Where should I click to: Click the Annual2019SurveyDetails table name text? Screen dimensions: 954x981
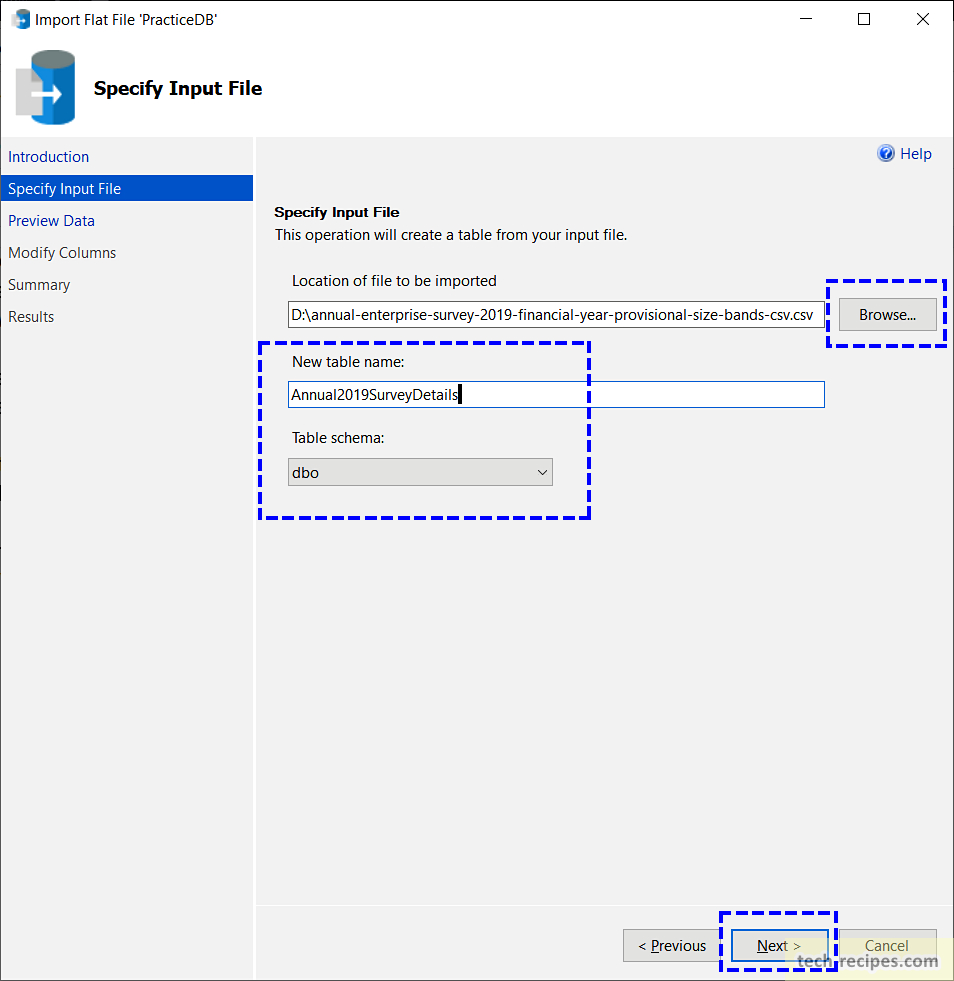click(x=373, y=394)
